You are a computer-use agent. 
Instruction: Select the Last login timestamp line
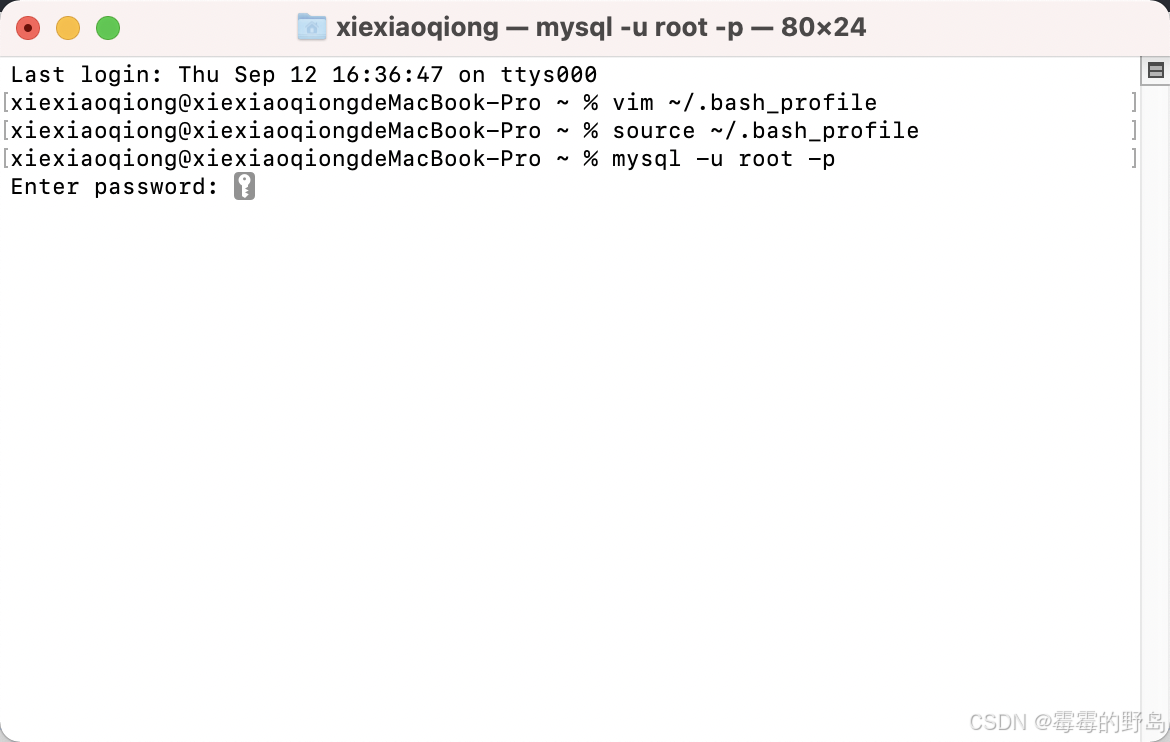pyautogui.click(x=300, y=74)
